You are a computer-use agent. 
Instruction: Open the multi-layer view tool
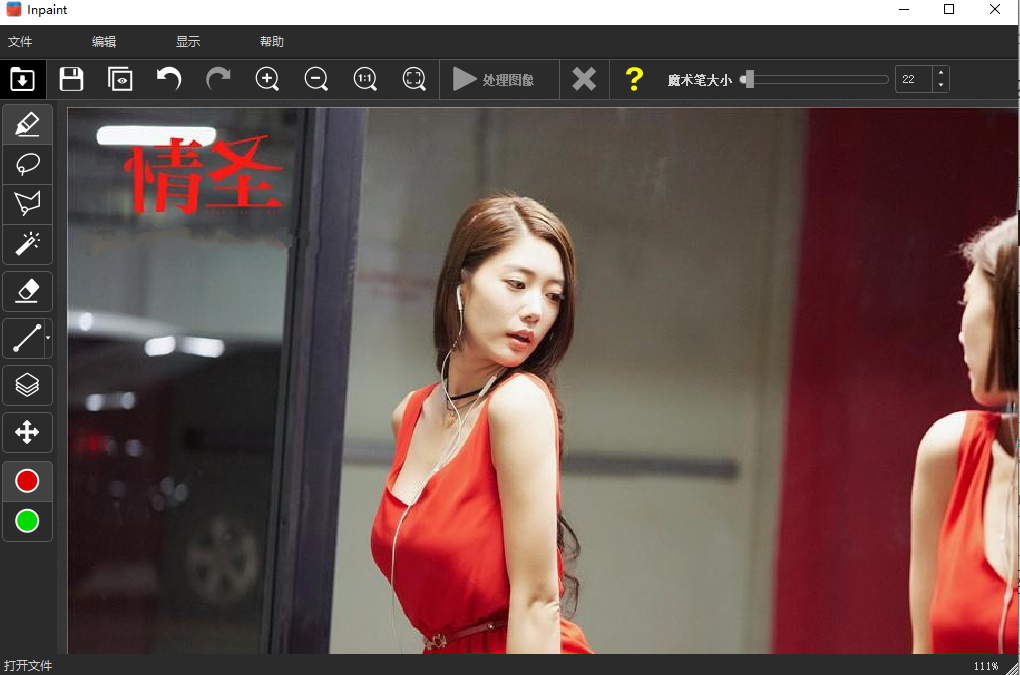tap(27, 385)
